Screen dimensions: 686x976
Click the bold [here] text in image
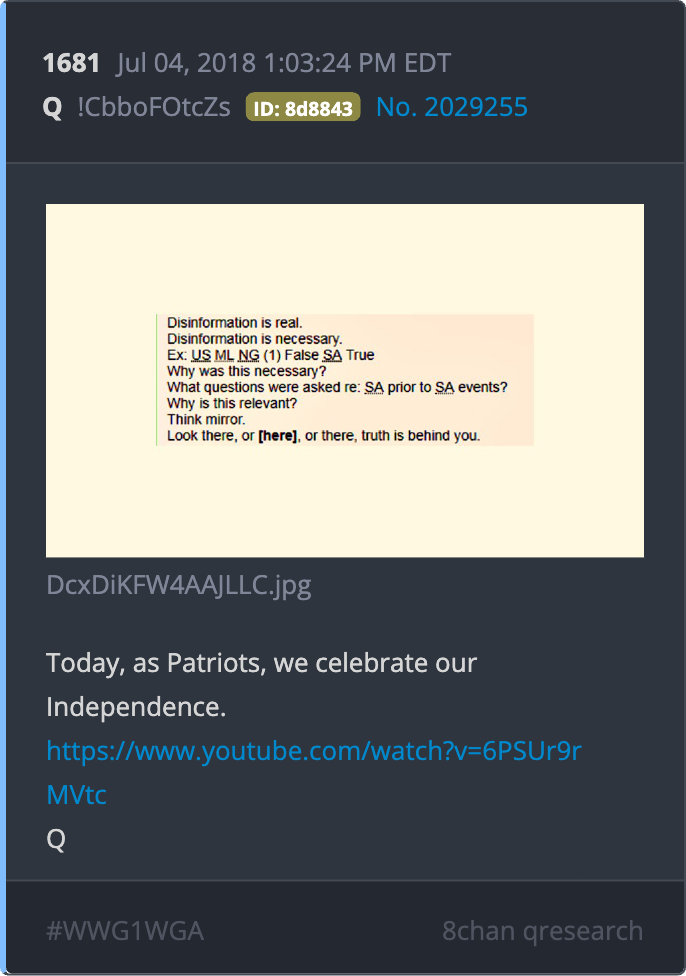278,436
